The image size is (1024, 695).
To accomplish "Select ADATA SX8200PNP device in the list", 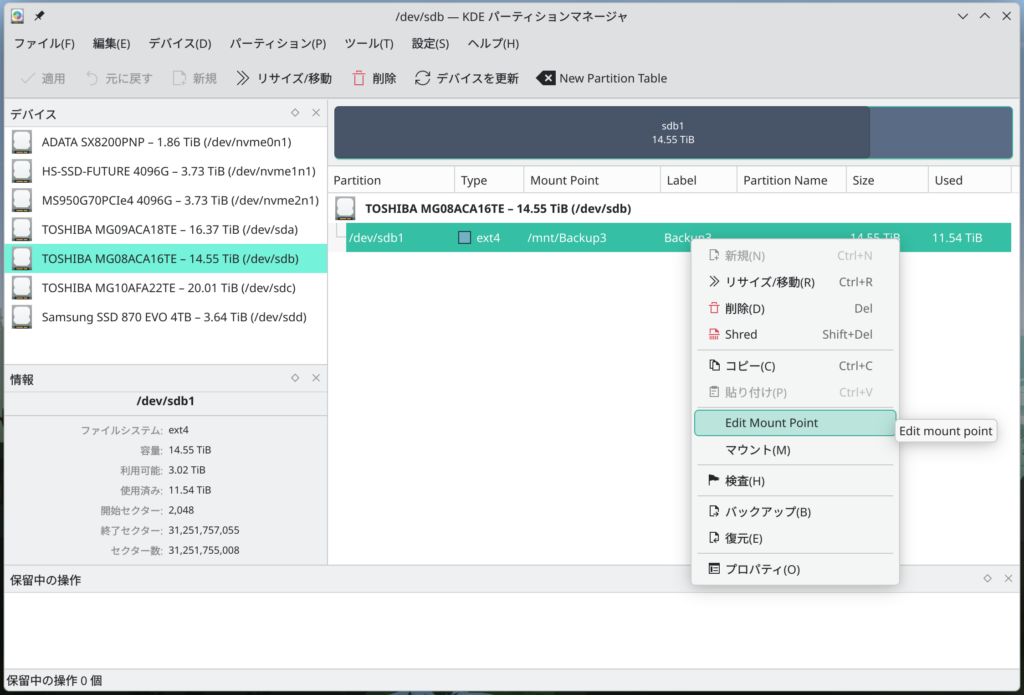I will tap(165, 143).
